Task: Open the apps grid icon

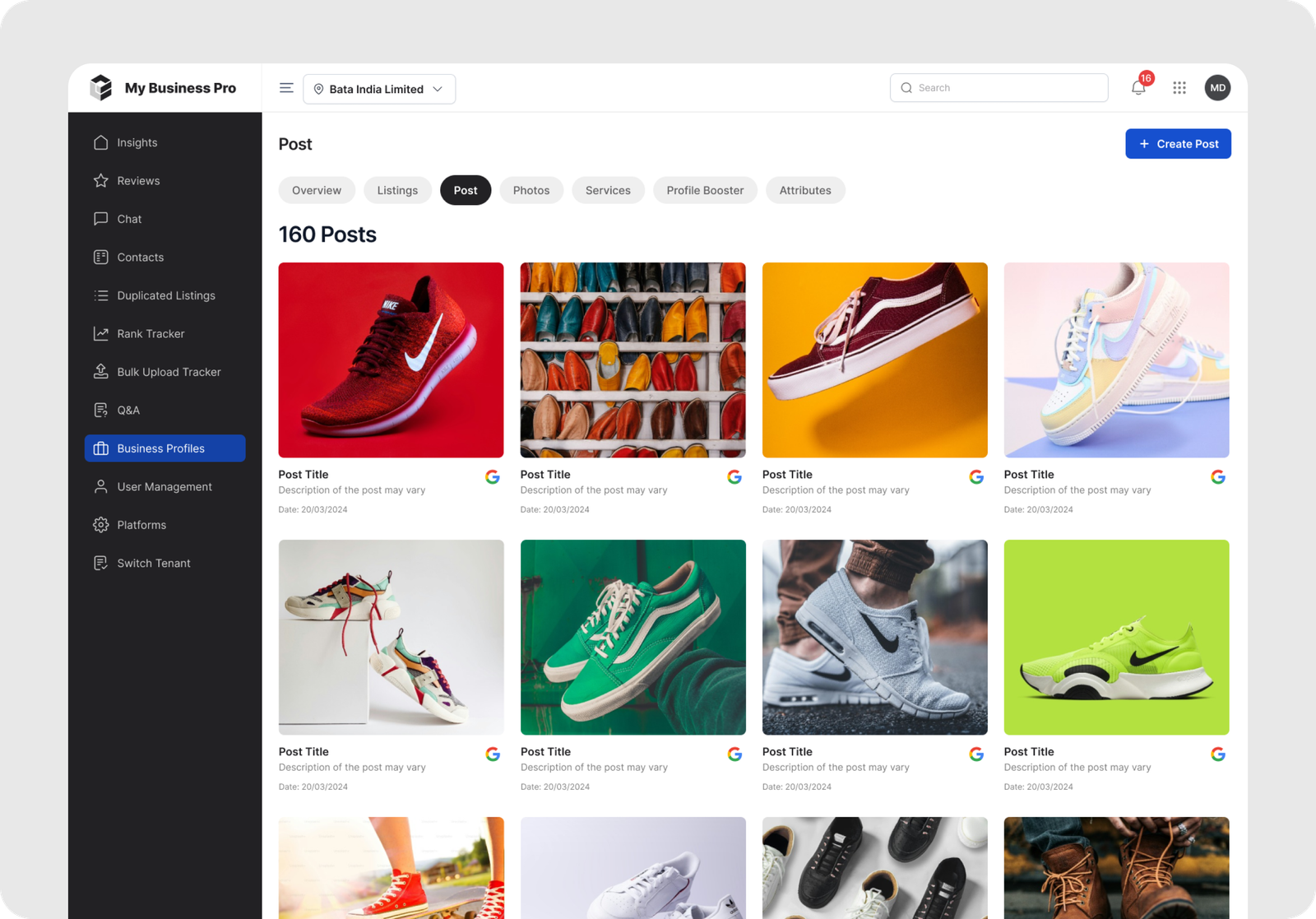Action: click(x=1179, y=88)
